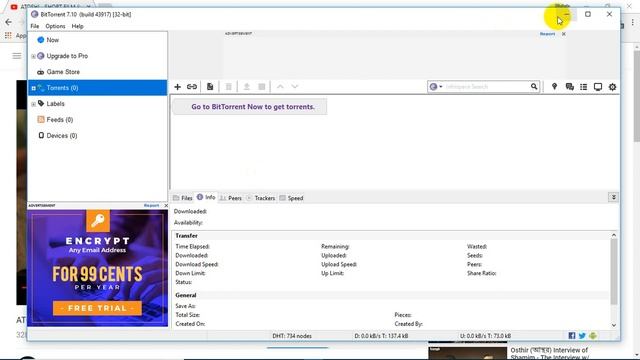The height and width of the screenshot is (360, 640).
Task: Click the Chrome back arrow behind BitTorrent
Action: click(9, 22)
